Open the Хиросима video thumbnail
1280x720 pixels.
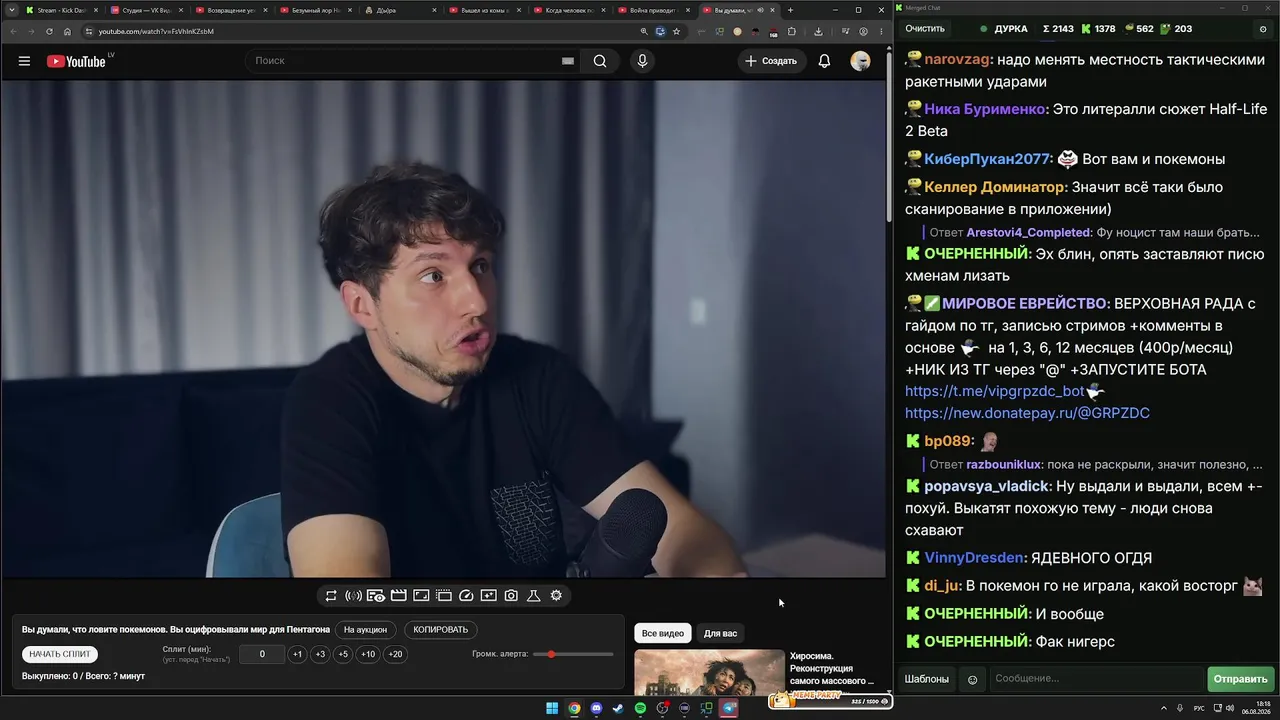pyautogui.click(x=709, y=673)
